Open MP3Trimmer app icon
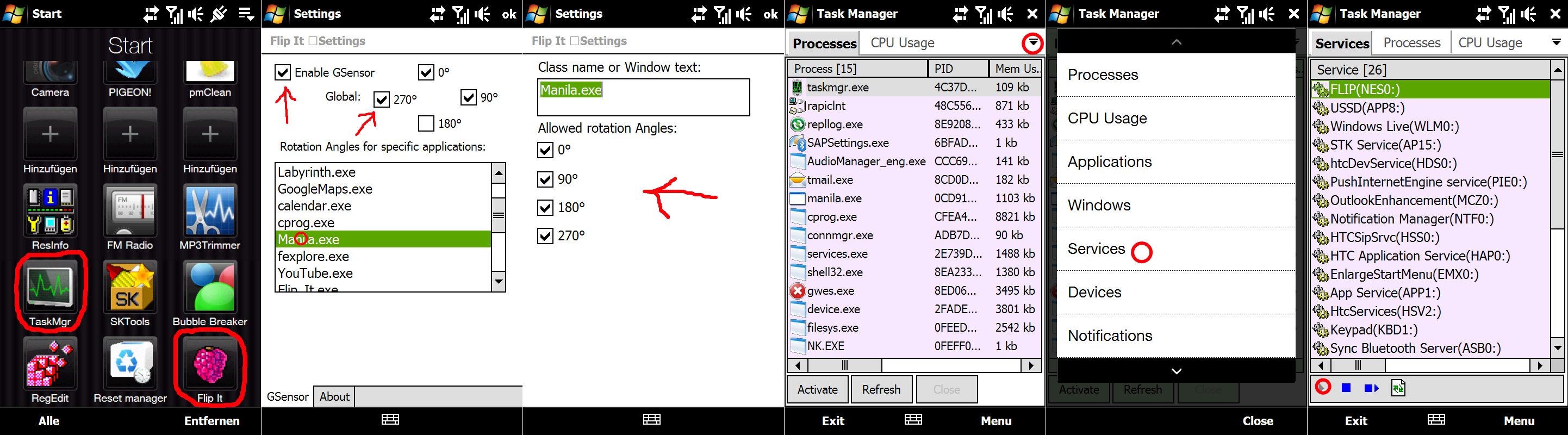1568x435 pixels. (210, 210)
